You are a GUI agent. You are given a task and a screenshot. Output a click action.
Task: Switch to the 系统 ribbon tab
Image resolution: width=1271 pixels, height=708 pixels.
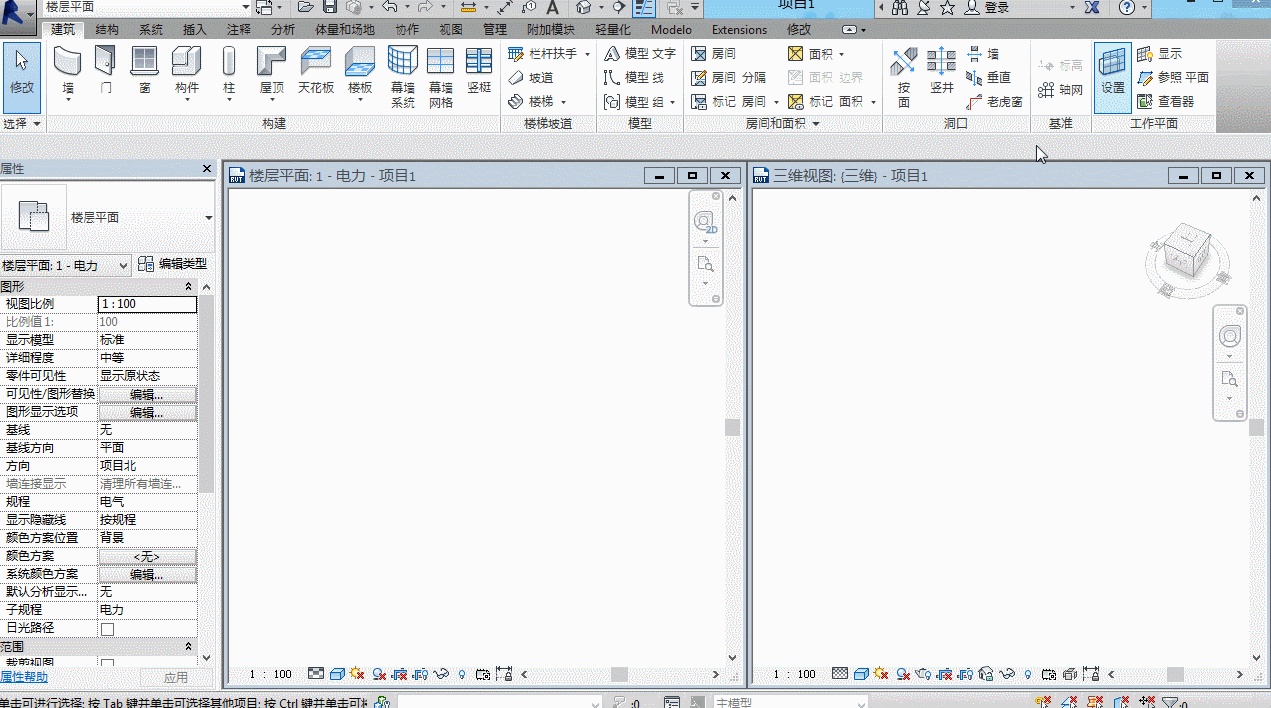coord(151,30)
